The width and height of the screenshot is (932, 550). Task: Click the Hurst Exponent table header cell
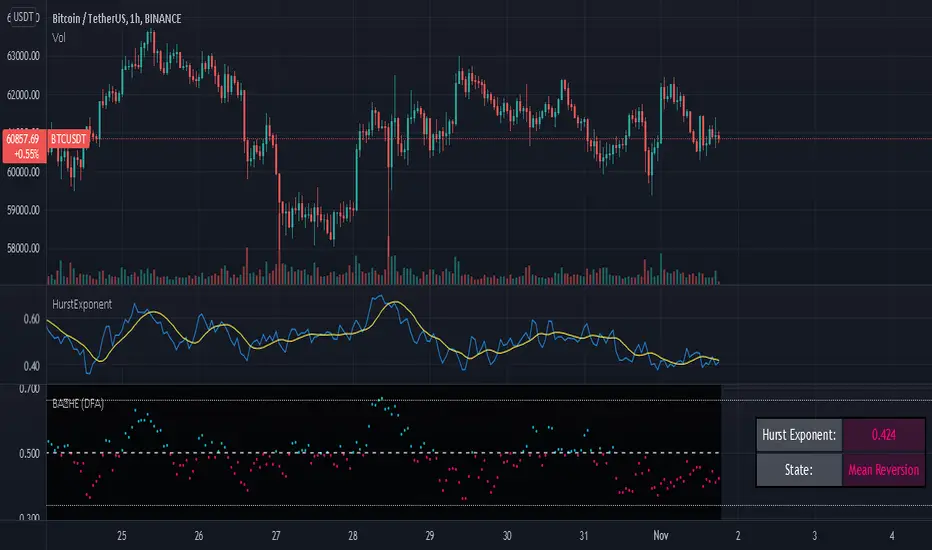coord(799,435)
